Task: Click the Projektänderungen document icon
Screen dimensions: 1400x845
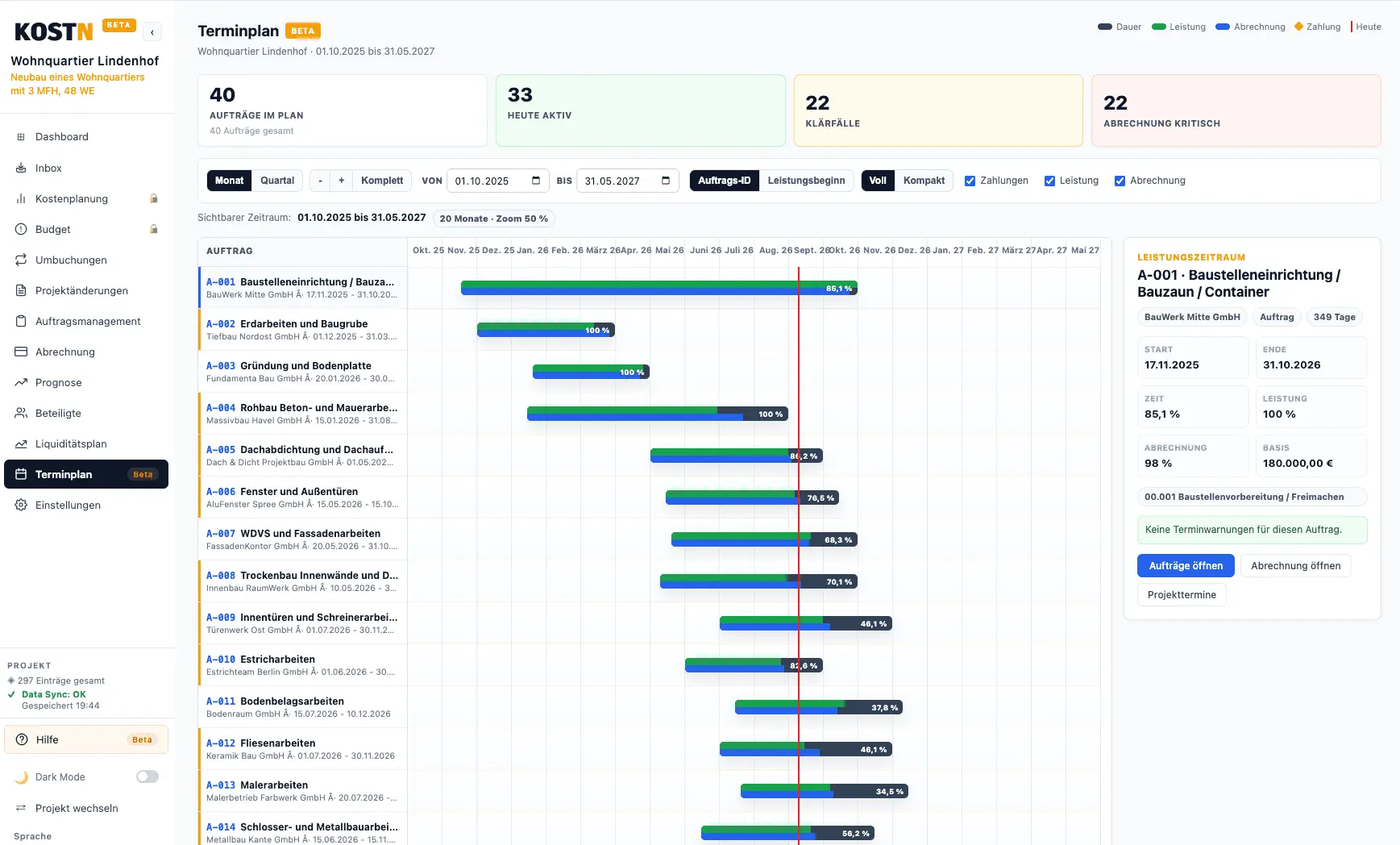Action: (21, 290)
